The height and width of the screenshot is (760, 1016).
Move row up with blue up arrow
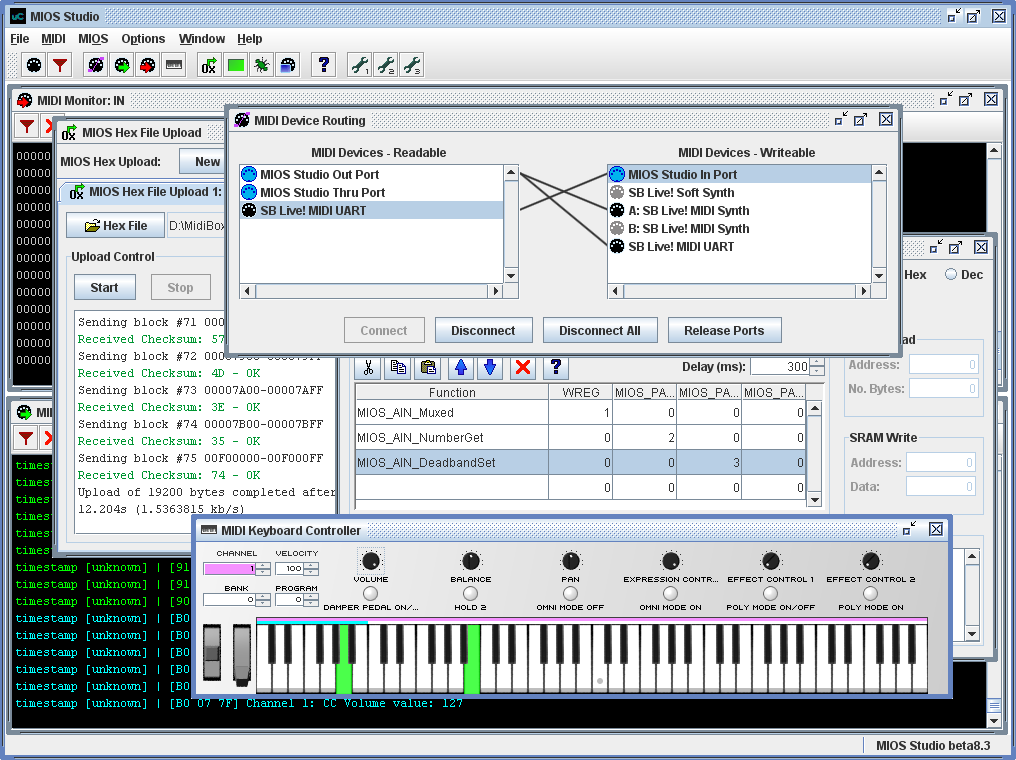coord(461,367)
